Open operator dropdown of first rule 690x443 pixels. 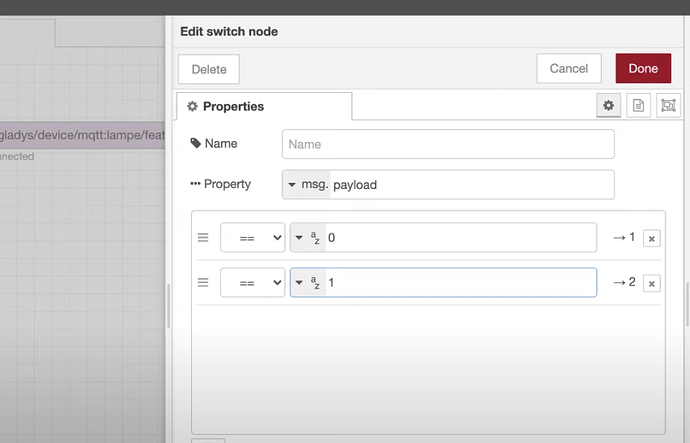253,238
